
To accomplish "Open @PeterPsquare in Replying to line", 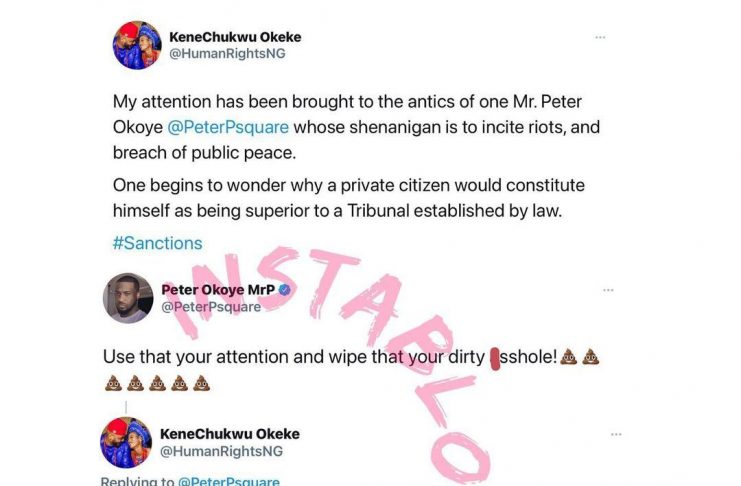I will coord(228,481).
